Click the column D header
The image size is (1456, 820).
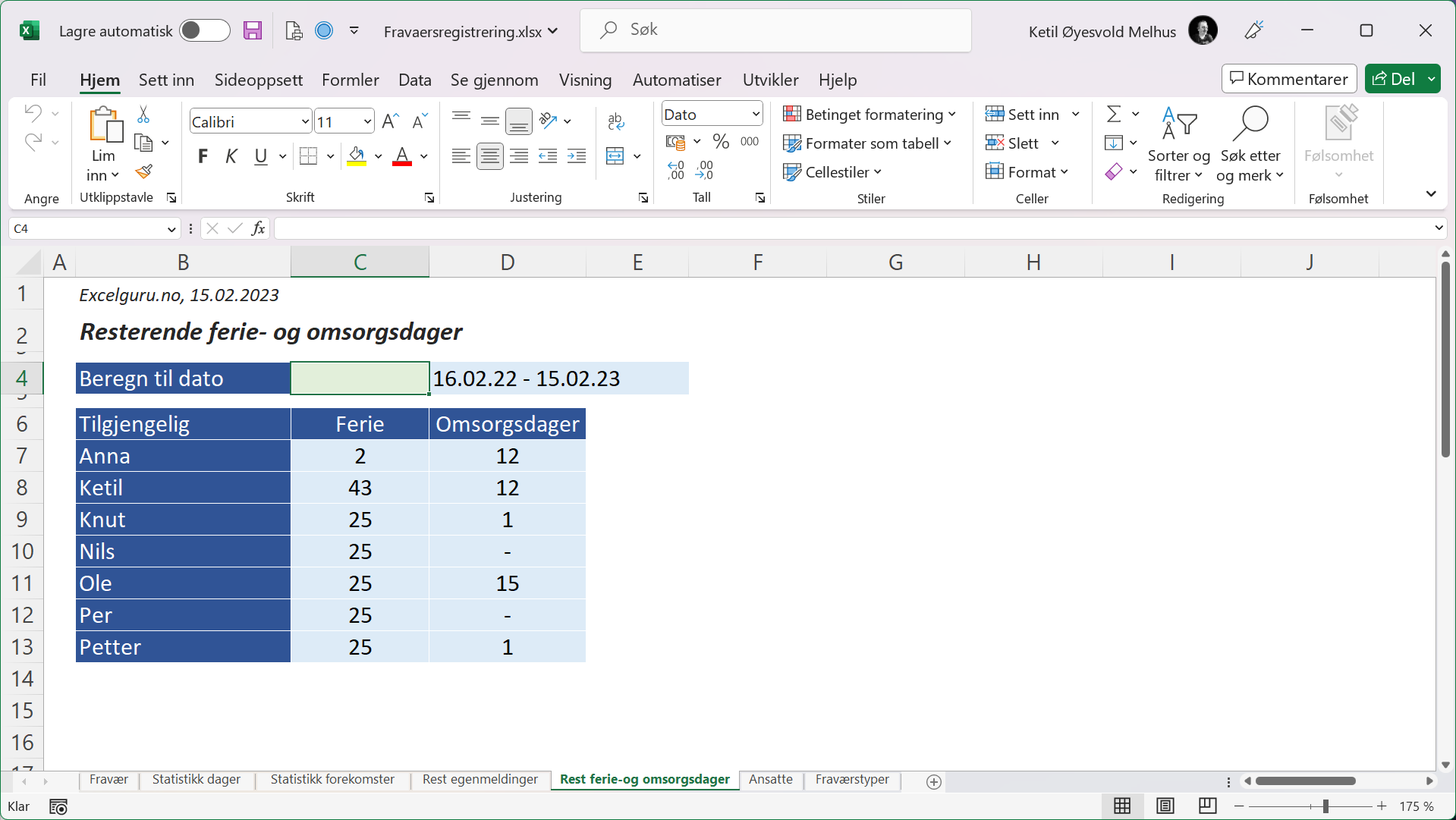coord(508,262)
